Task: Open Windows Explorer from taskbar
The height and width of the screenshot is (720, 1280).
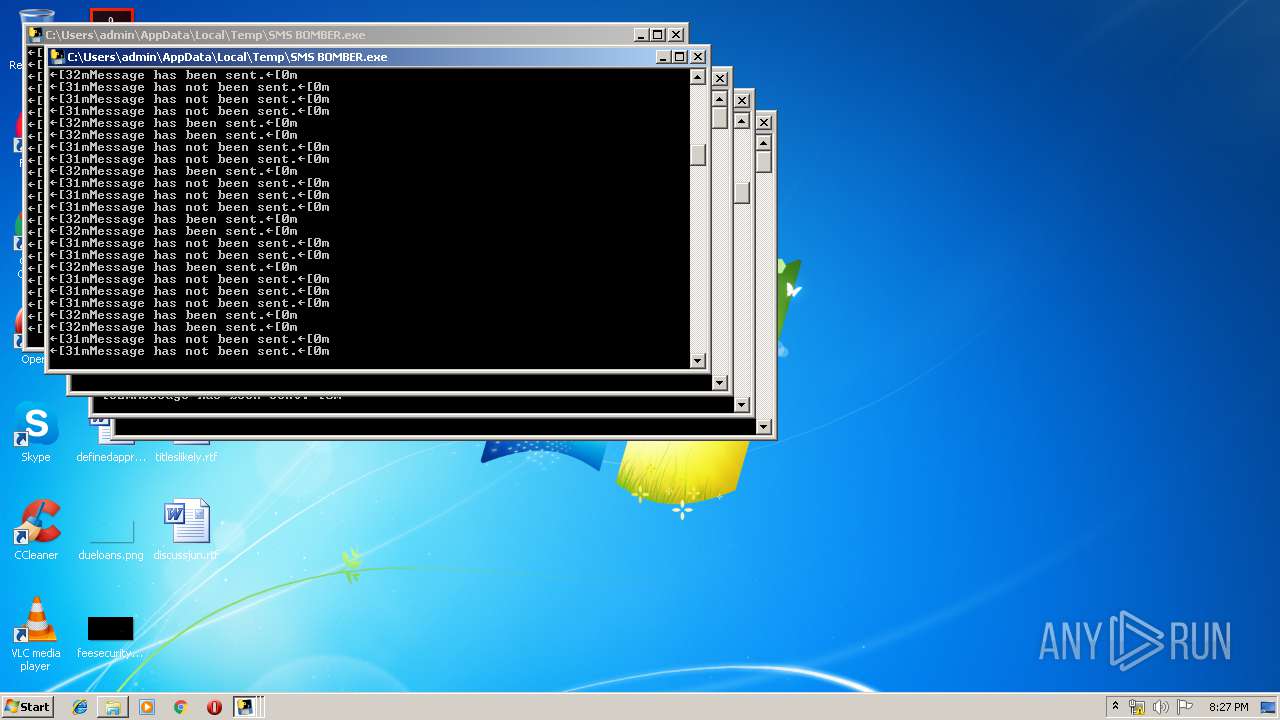Action: coord(113,707)
